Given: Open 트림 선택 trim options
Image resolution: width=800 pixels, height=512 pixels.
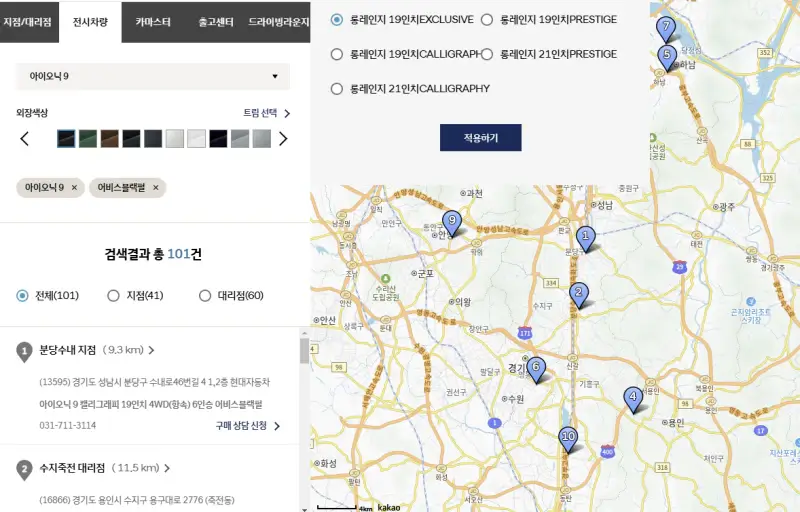Looking at the screenshot, I should [266, 113].
